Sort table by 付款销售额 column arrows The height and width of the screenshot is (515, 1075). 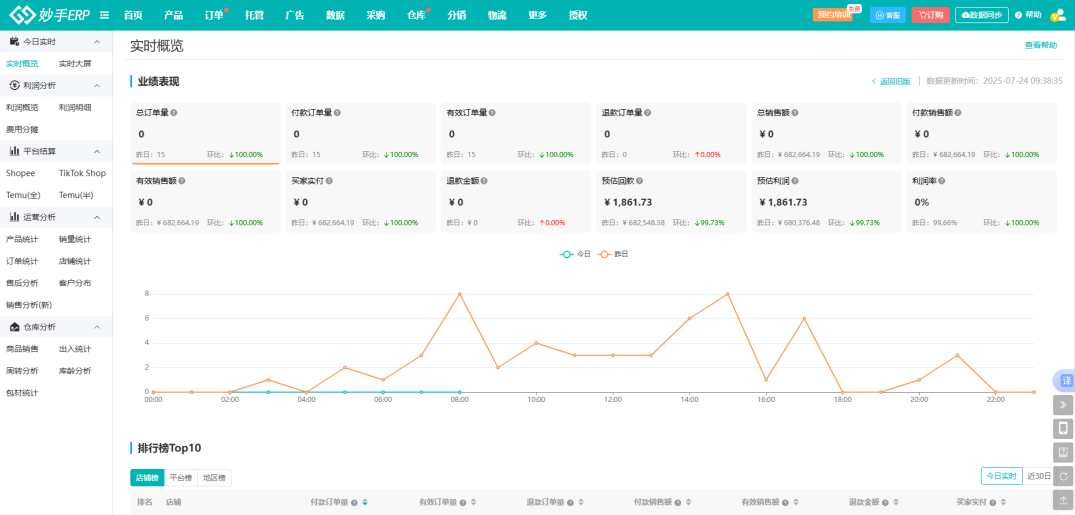pyautogui.click(x=688, y=503)
